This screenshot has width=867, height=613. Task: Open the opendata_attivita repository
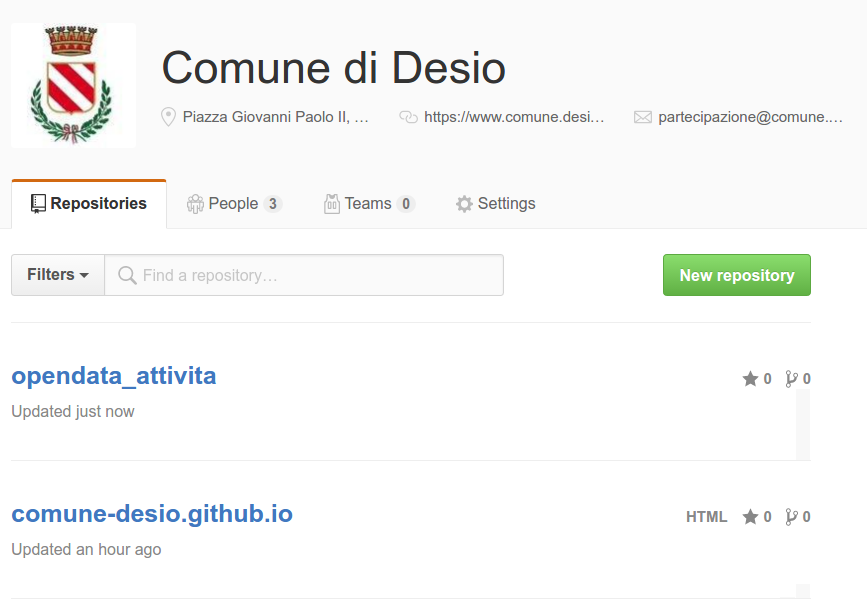114,376
